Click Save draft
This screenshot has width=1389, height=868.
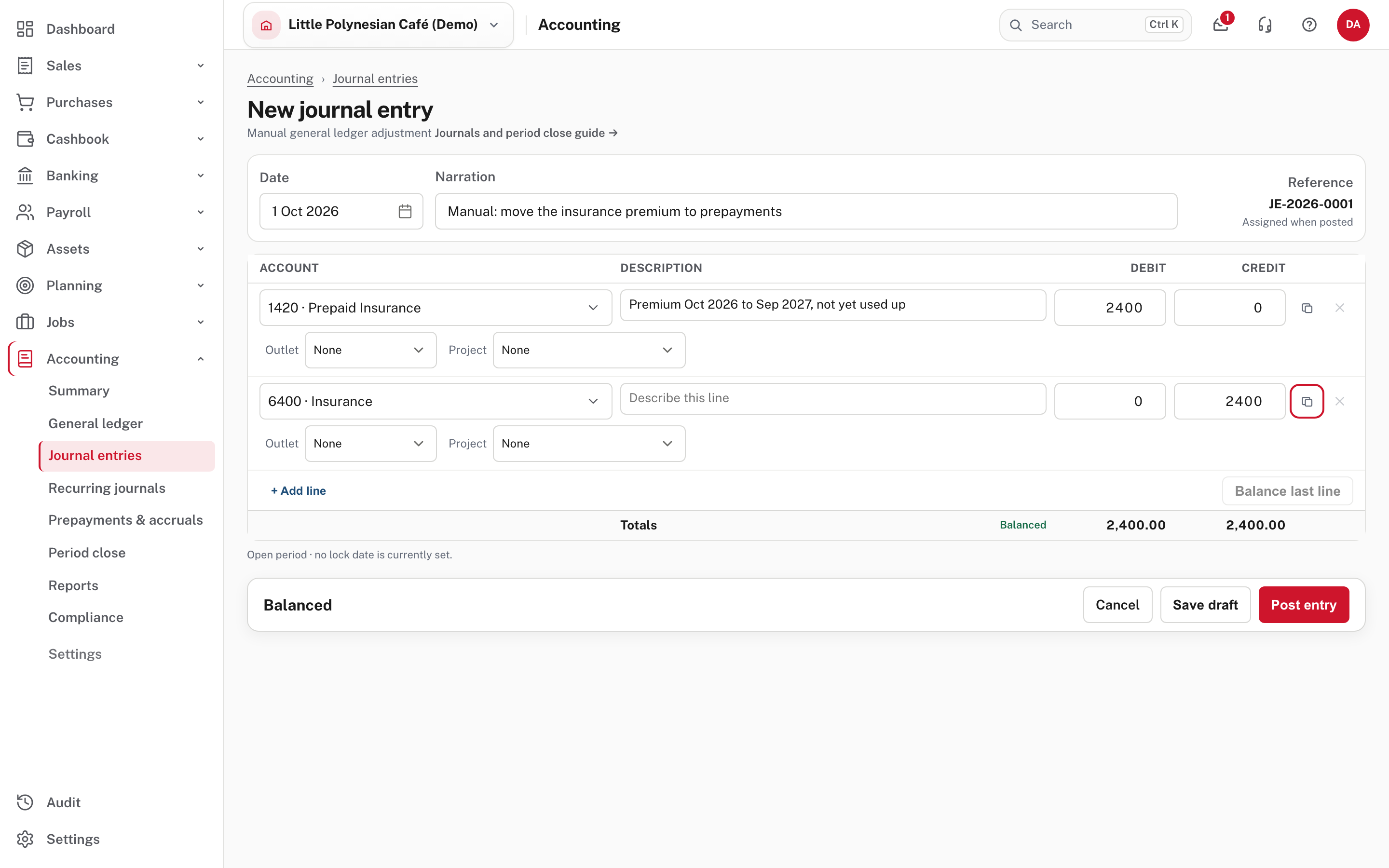[1205, 605]
